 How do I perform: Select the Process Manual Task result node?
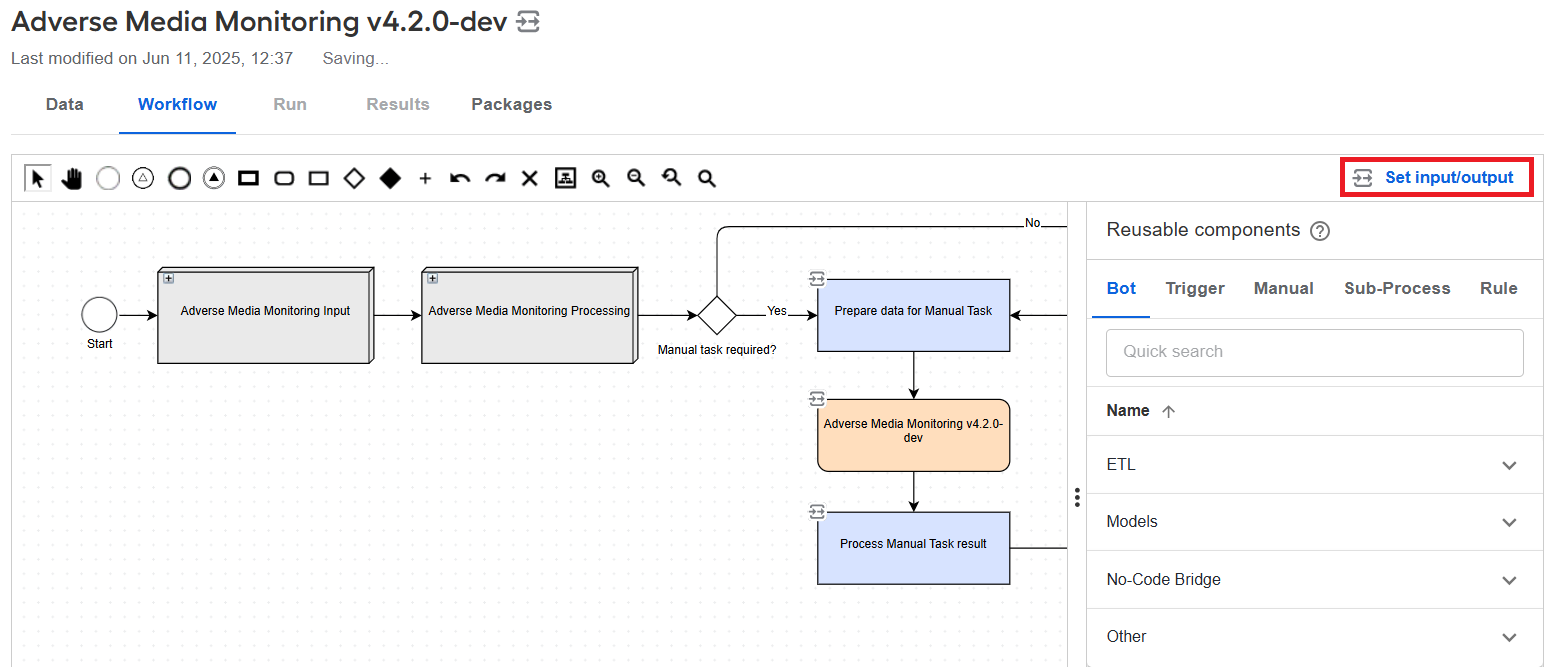coord(913,548)
